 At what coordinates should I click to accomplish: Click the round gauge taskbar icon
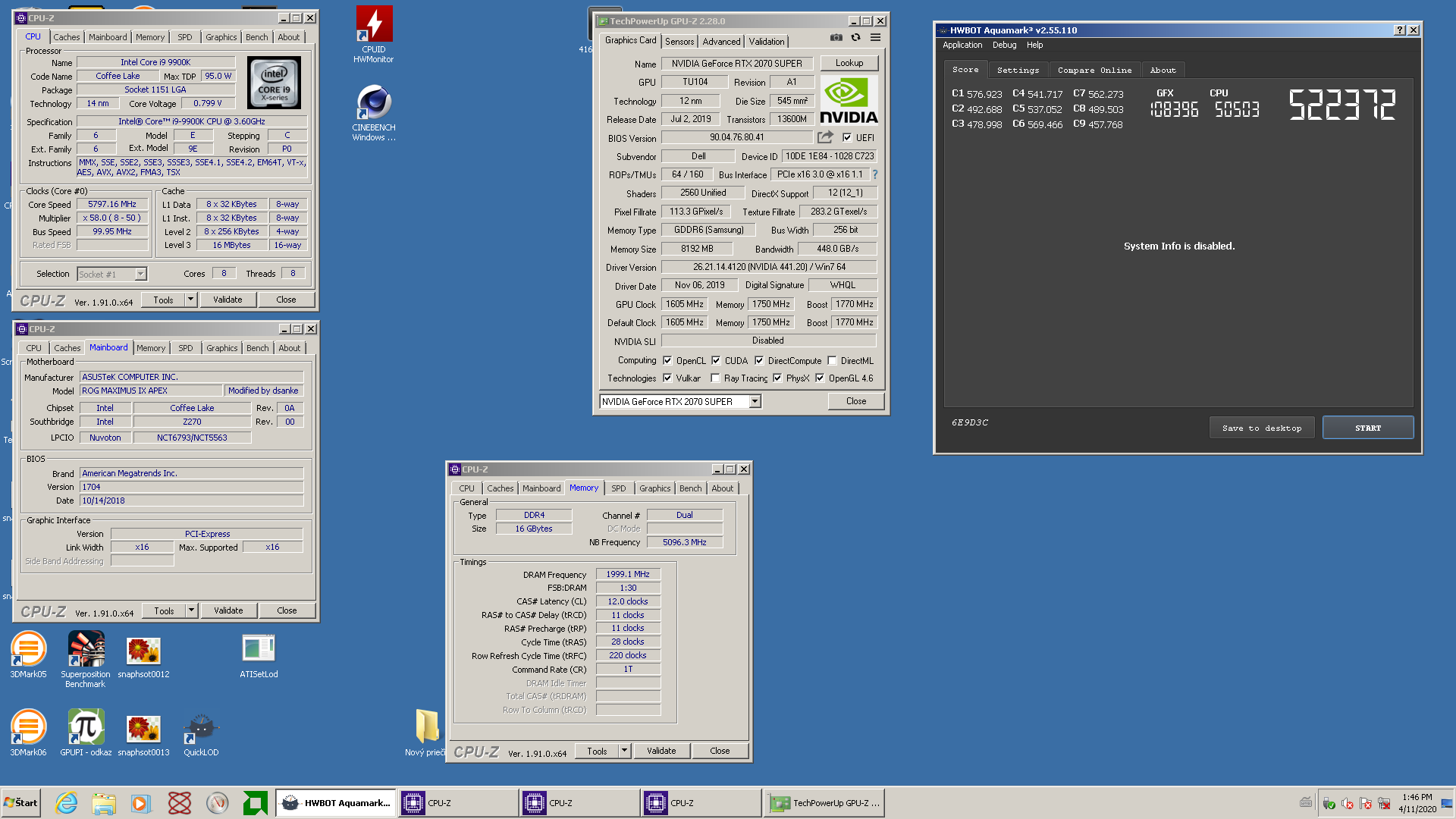(x=218, y=803)
